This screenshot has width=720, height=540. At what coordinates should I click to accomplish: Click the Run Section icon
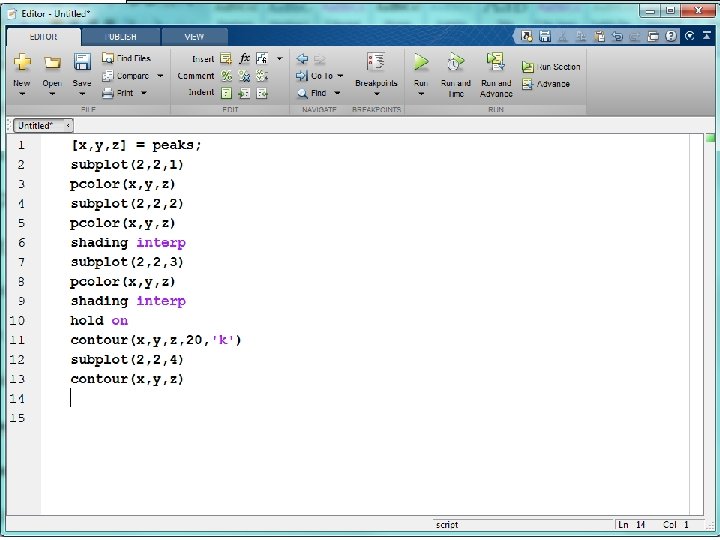(528, 67)
